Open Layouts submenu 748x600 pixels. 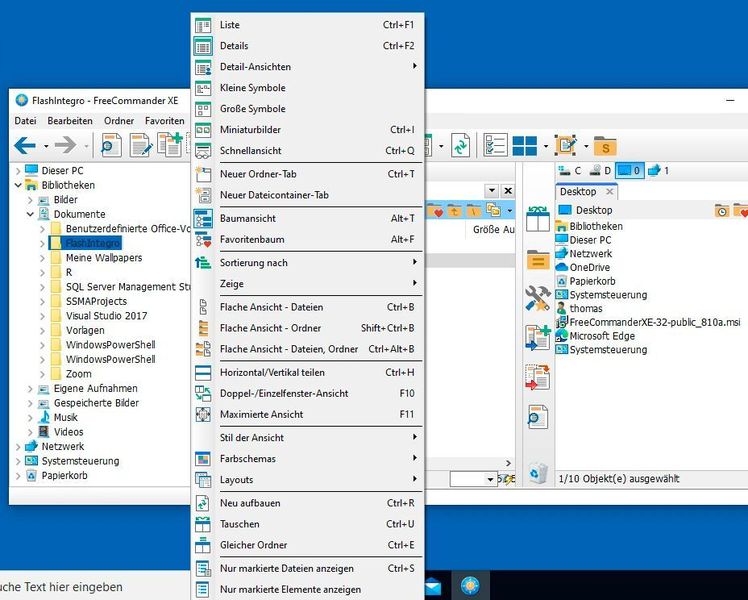308,480
